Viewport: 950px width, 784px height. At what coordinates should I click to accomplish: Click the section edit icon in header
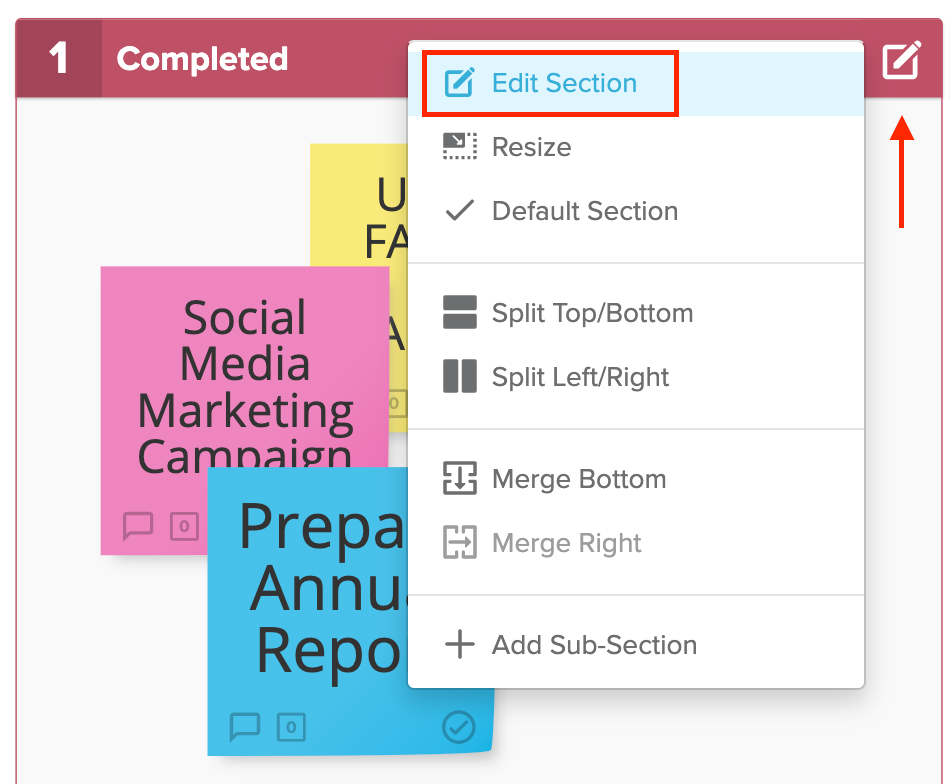[902, 60]
